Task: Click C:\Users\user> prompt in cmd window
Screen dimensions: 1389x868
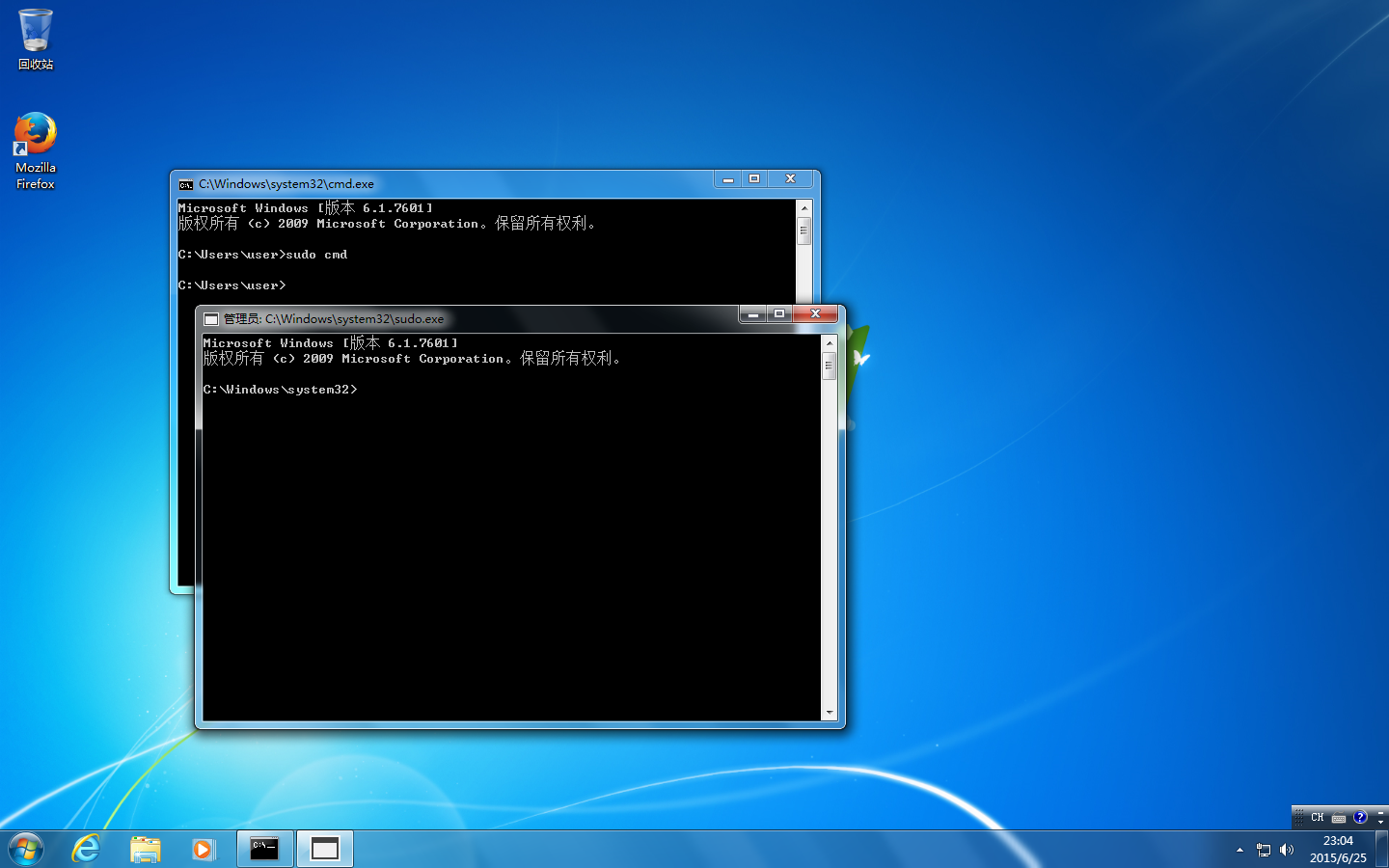Action: tap(231, 285)
